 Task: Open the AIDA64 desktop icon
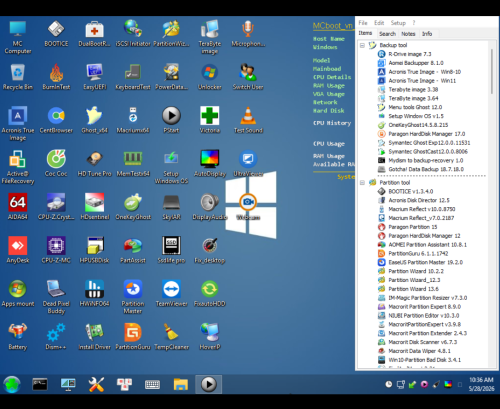pyautogui.click(x=18, y=207)
